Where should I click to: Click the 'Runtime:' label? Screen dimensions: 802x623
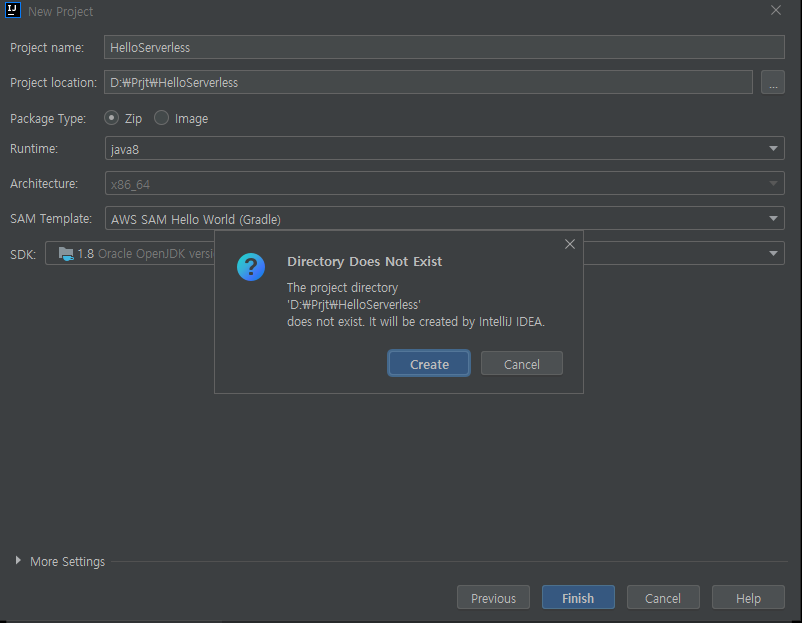[x=34, y=149]
